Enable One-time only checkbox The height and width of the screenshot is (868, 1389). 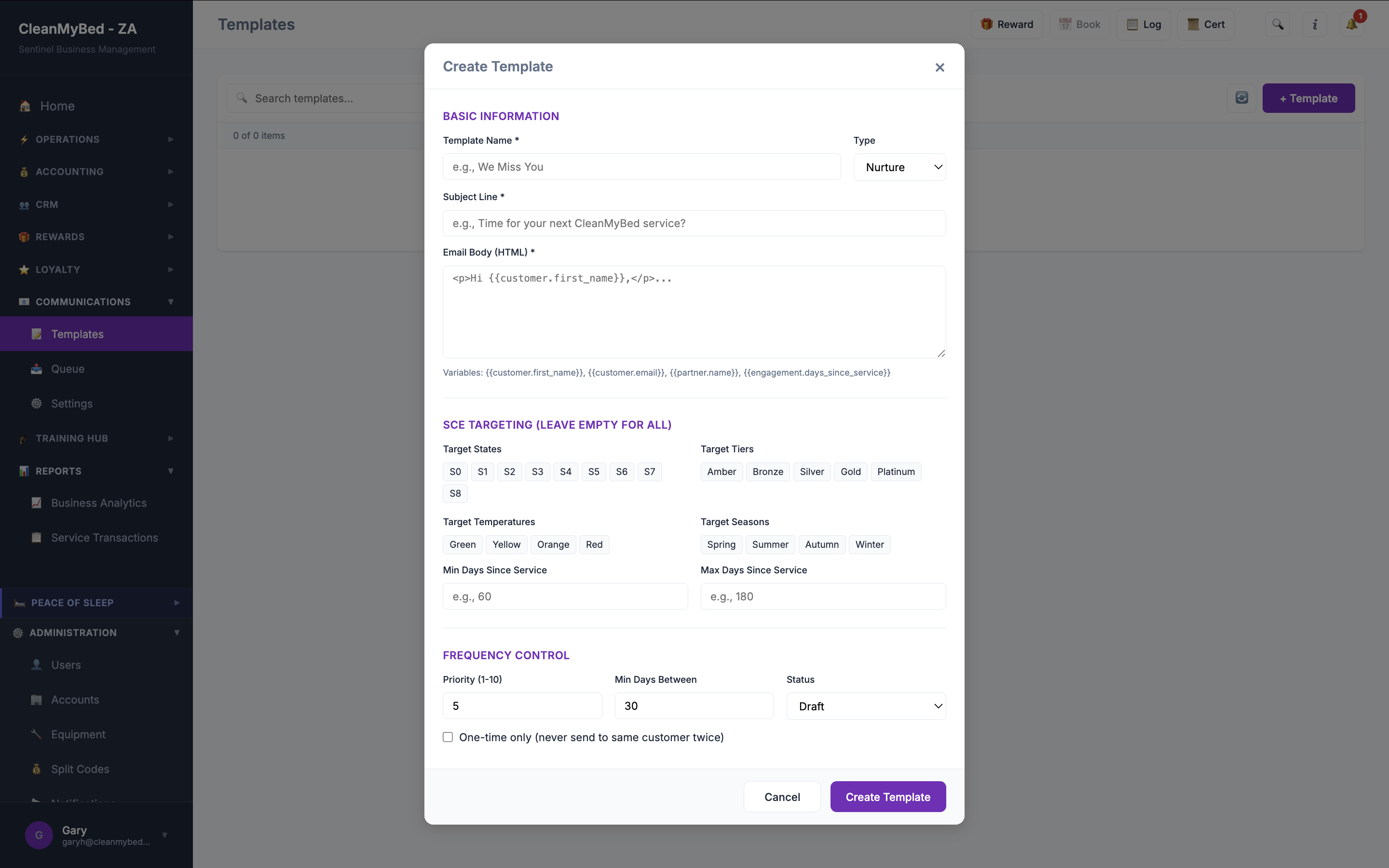pos(448,737)
